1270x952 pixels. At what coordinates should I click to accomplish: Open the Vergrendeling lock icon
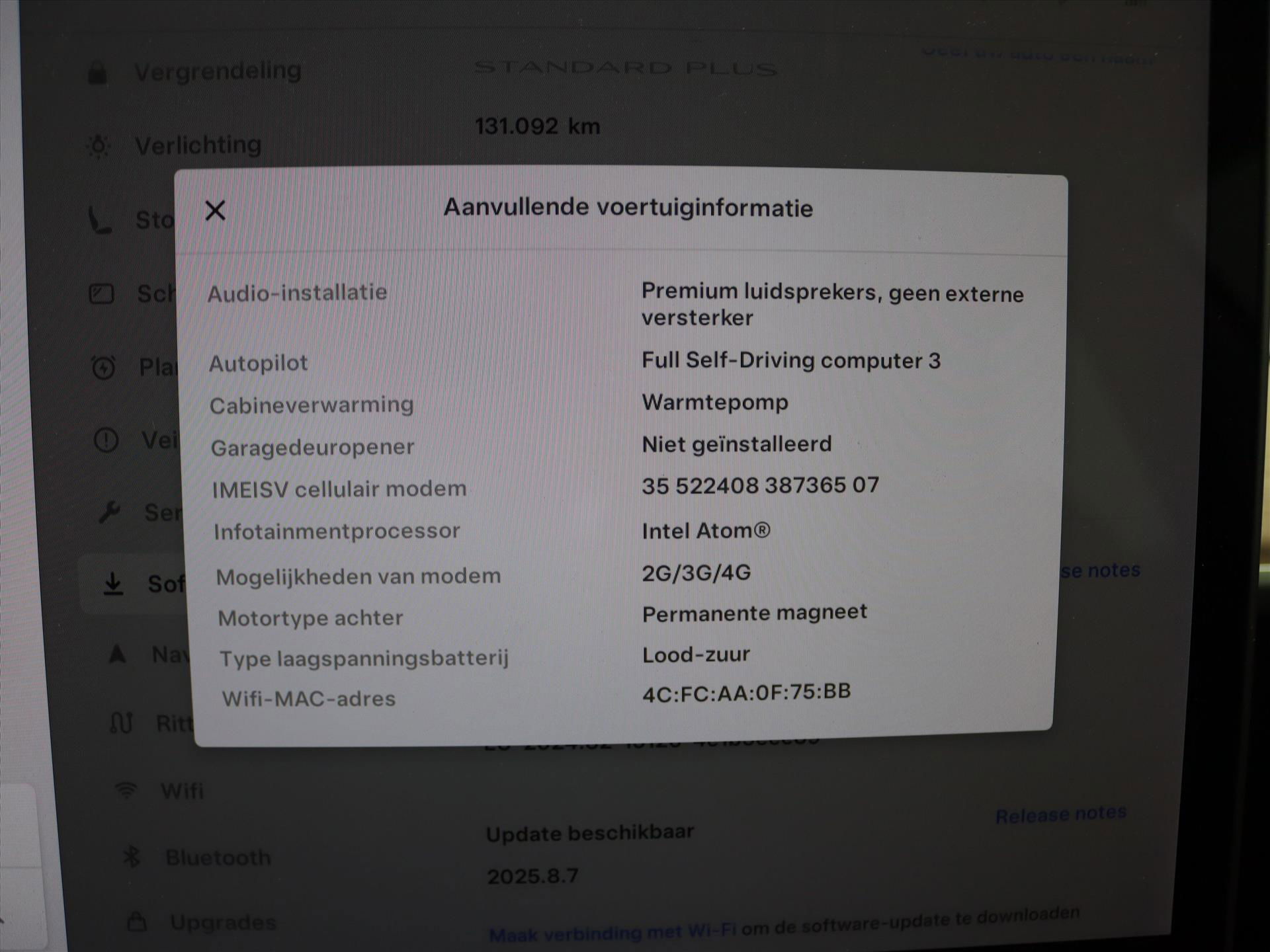[x=97, y=72]
